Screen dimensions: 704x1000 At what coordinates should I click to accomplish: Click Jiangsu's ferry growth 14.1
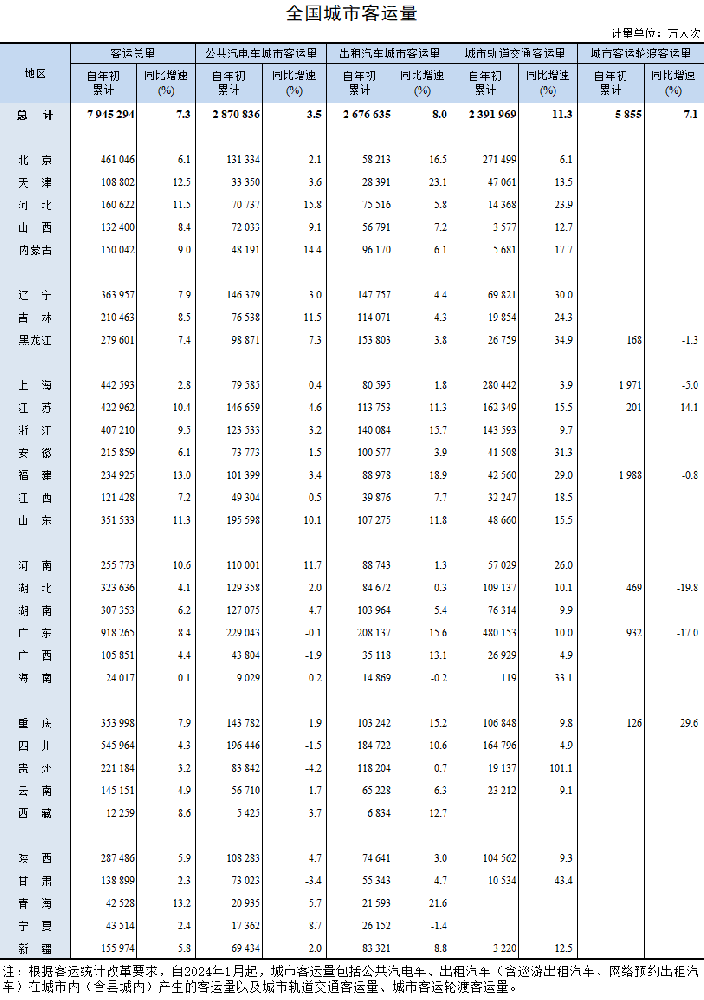(689, 407)
